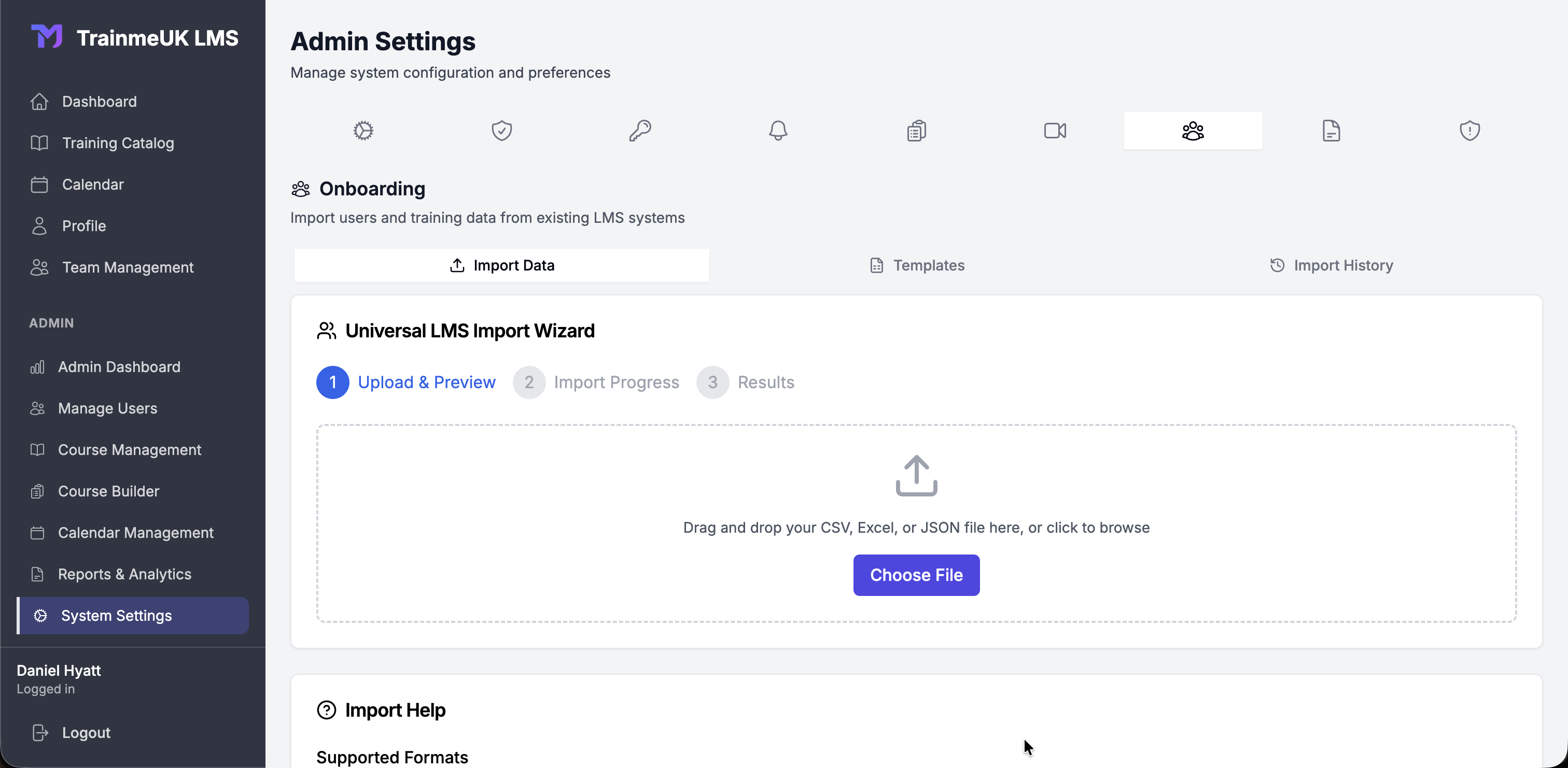Open Reports & Analytics in the sidebar
Image resolution: width=1568 pixels, height=768 pixels.
pos(124,574)
